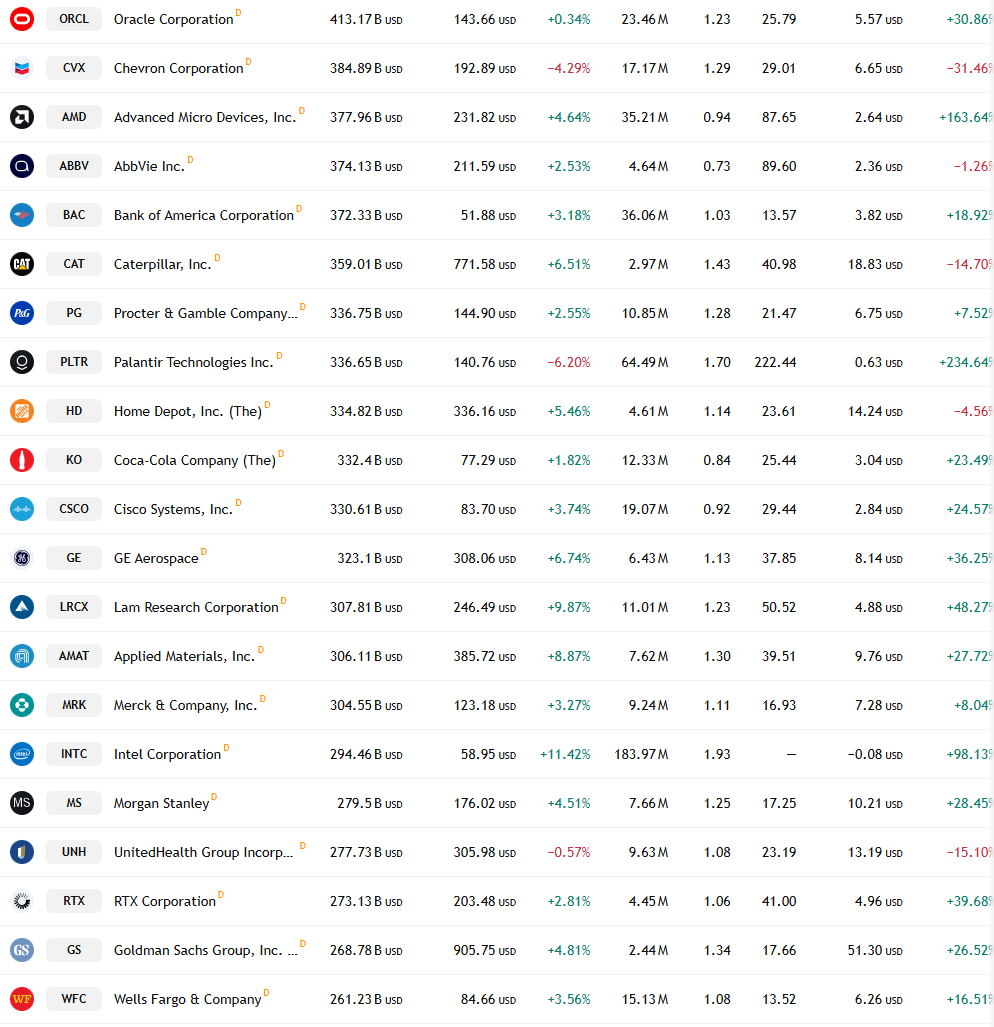Click the Bank of America logo icon
This screenshot has height=1027, width=994.
coord(22,215)
